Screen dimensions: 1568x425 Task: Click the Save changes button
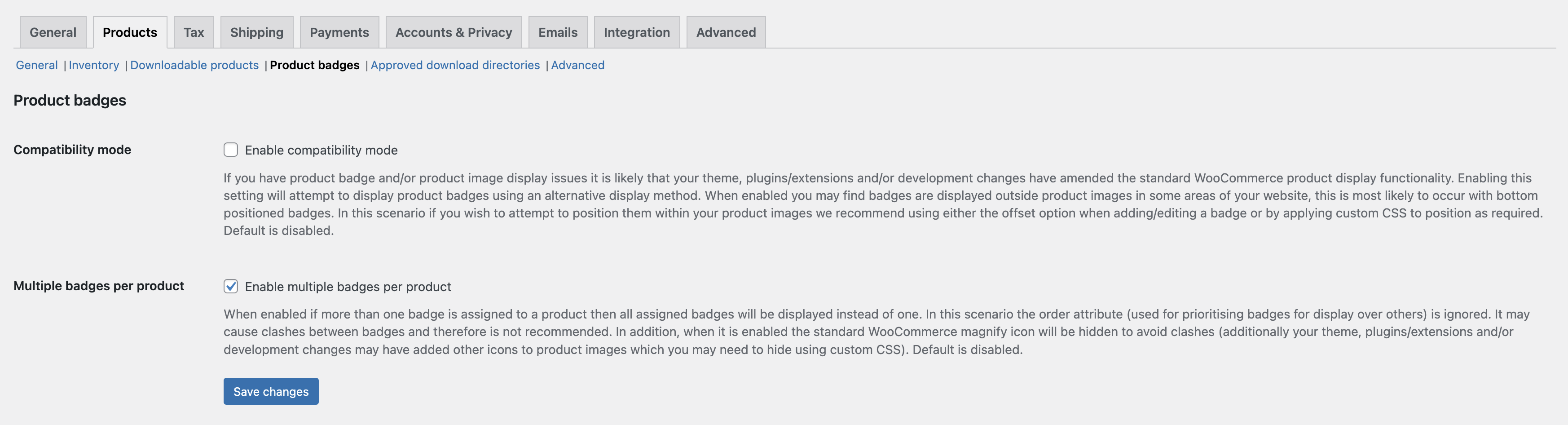coord(271,391)
